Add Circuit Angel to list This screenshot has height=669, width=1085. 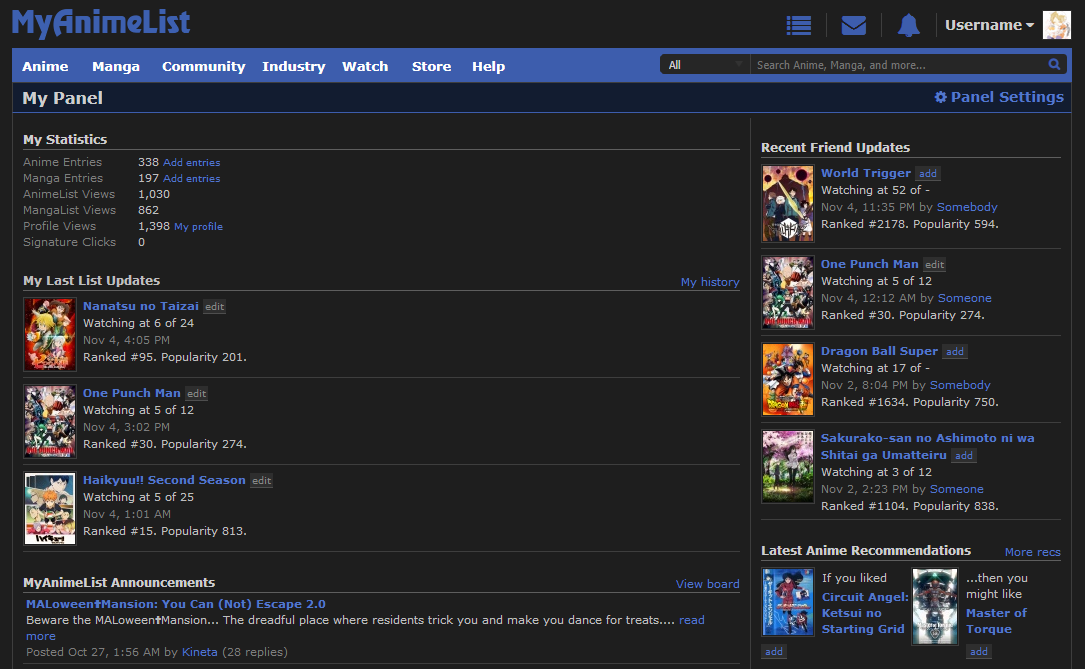click(x=774, y=652)
